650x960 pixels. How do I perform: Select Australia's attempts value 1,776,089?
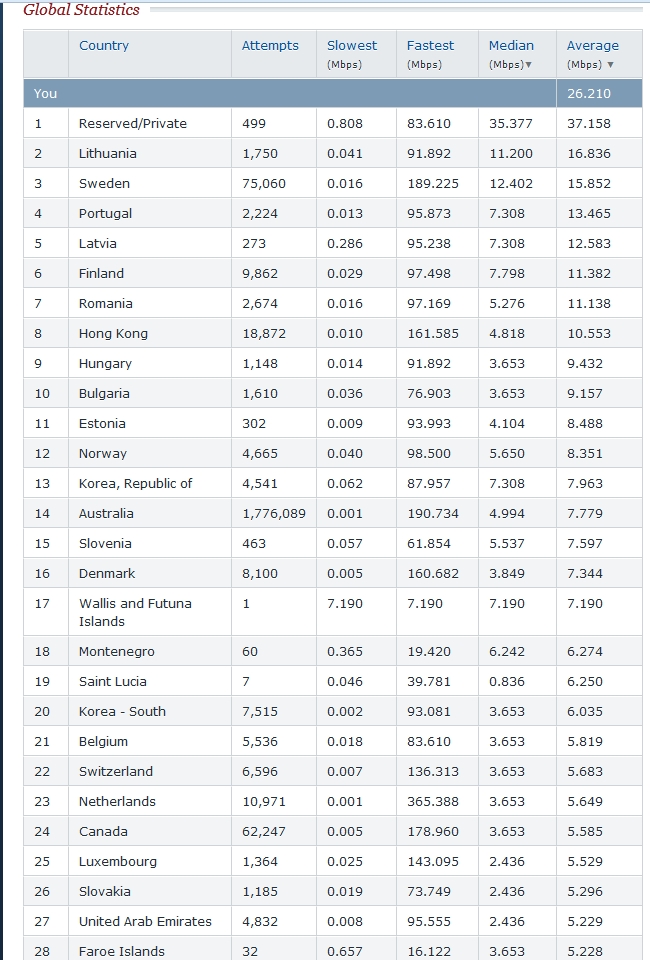point(274,513)
